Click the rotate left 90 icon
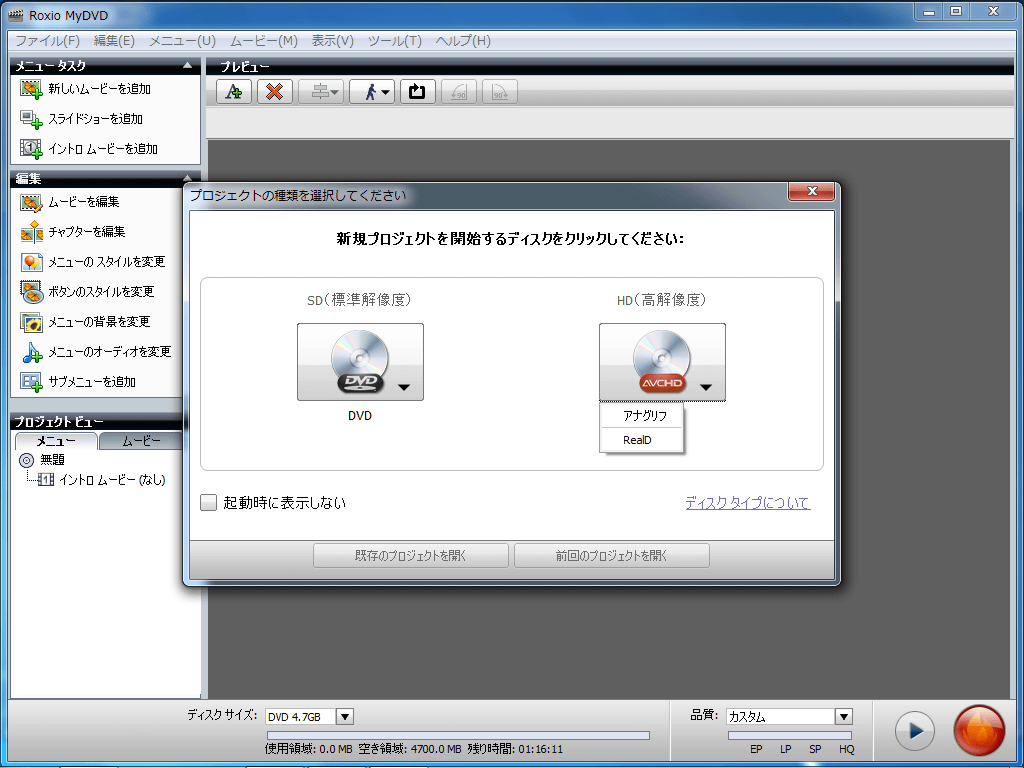1024x768 pixels. [458, 92]
